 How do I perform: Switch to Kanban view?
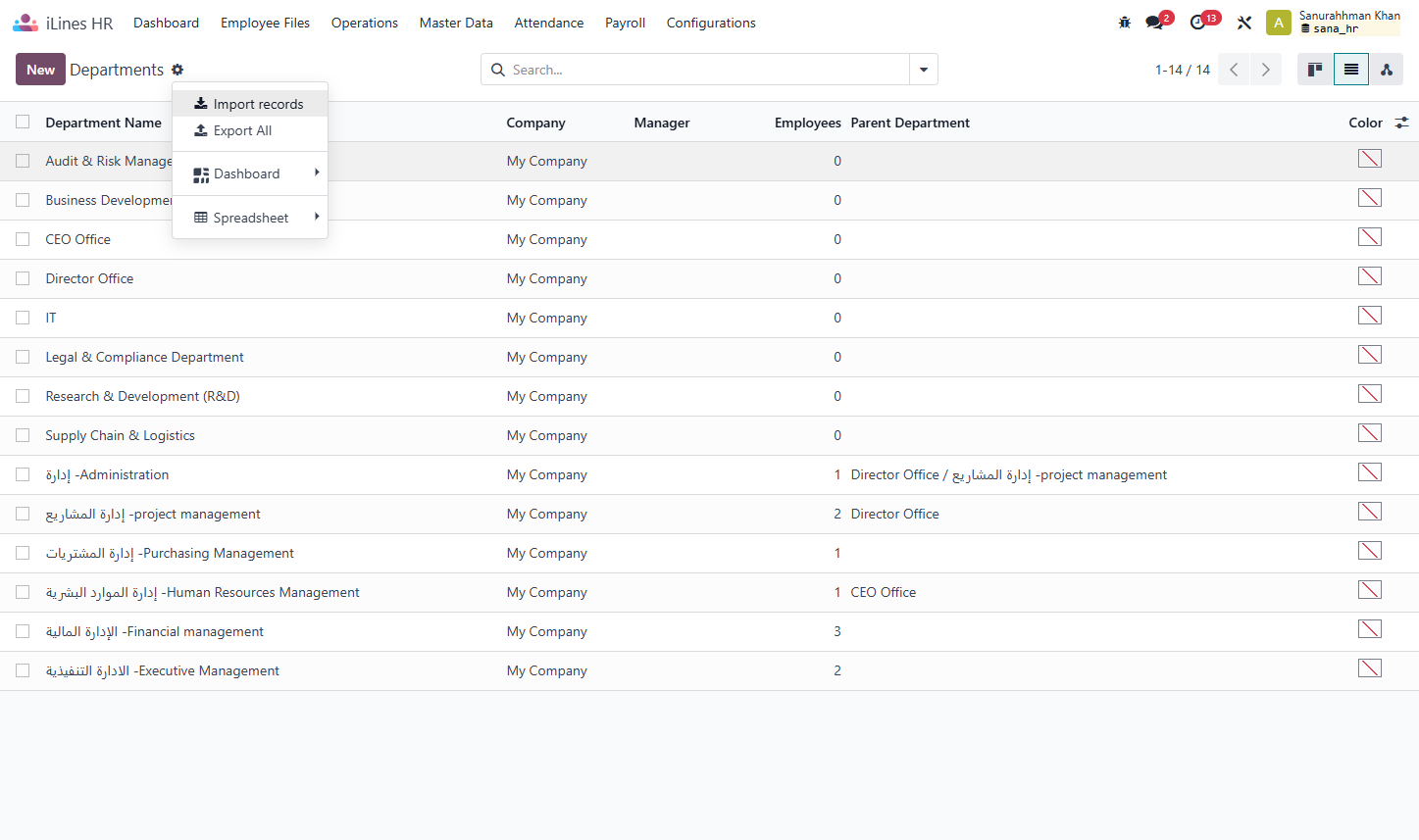(x=1315, y=70)
